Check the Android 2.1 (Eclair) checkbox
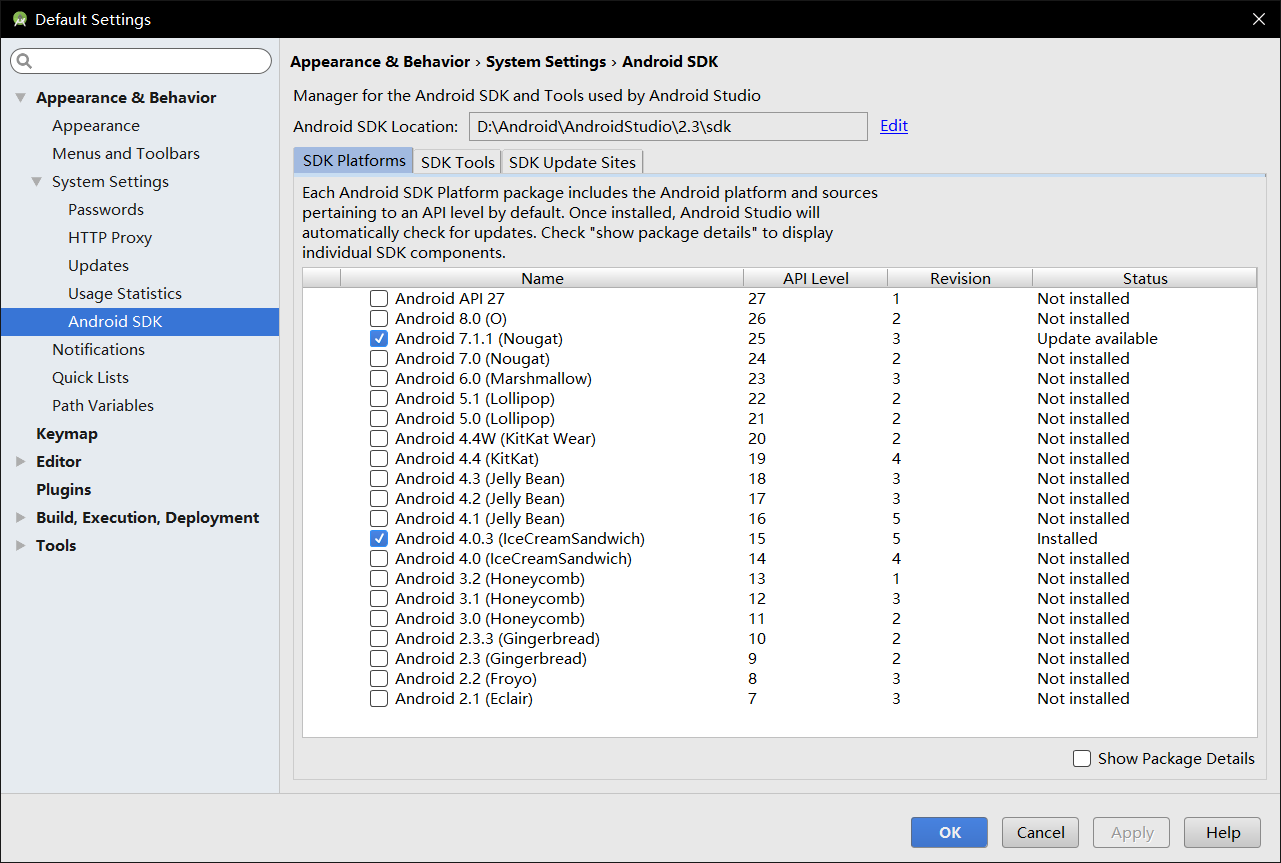Viewport: 1281px width, 863px height. coord(379,698)
